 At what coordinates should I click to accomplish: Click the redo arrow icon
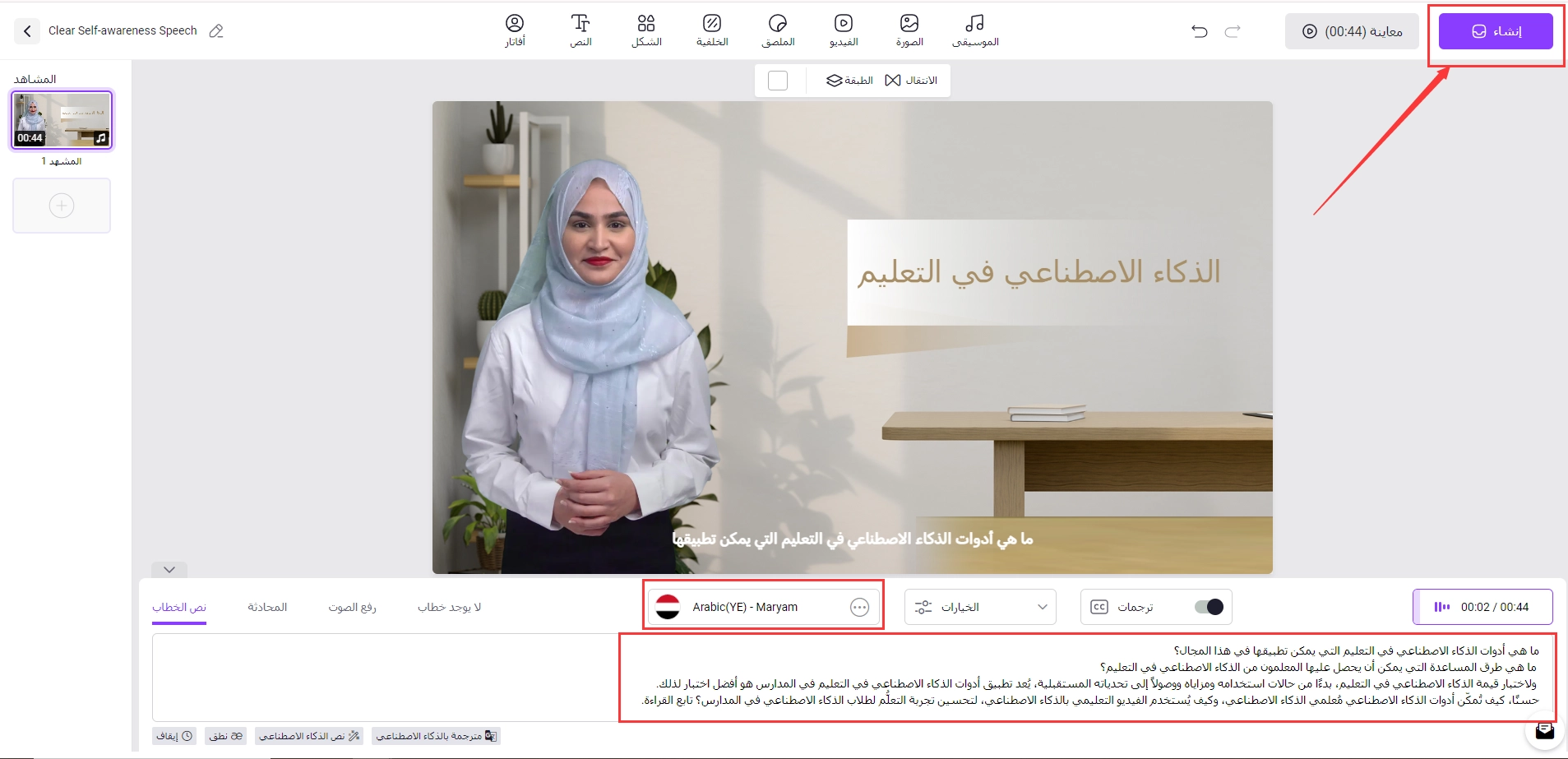pos(1233,31)
